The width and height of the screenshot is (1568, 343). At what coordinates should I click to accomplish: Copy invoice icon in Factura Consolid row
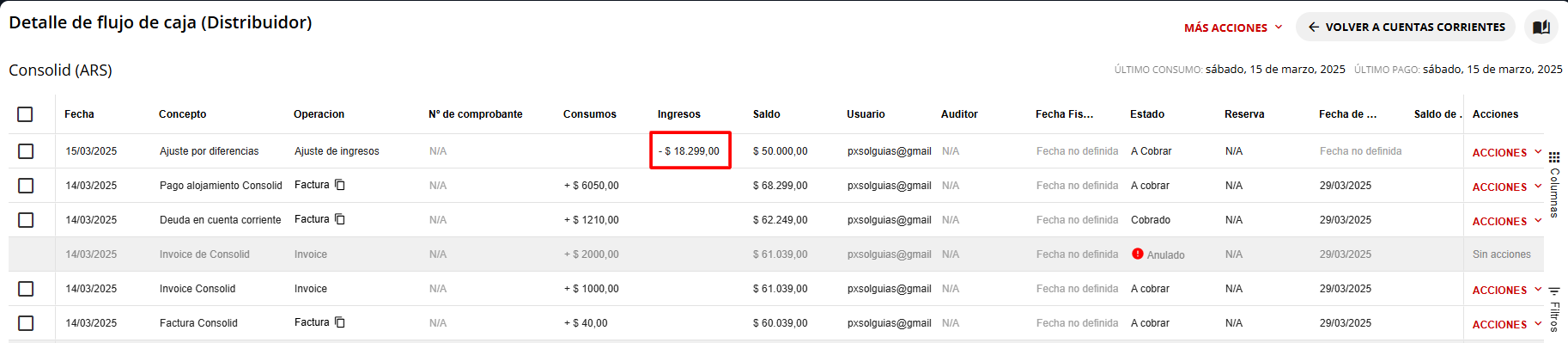[x=340, y=322]
